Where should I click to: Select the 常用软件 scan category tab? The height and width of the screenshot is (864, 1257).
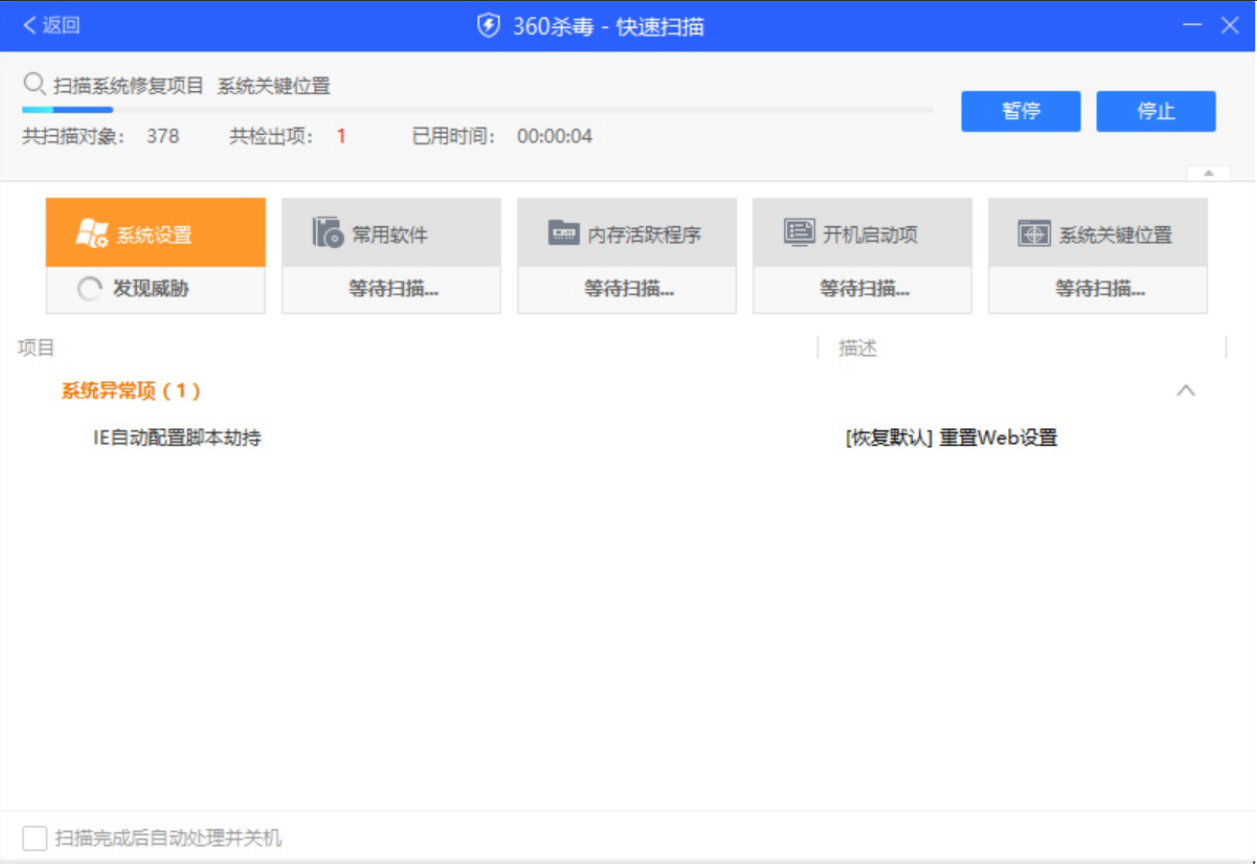point(391,233)
